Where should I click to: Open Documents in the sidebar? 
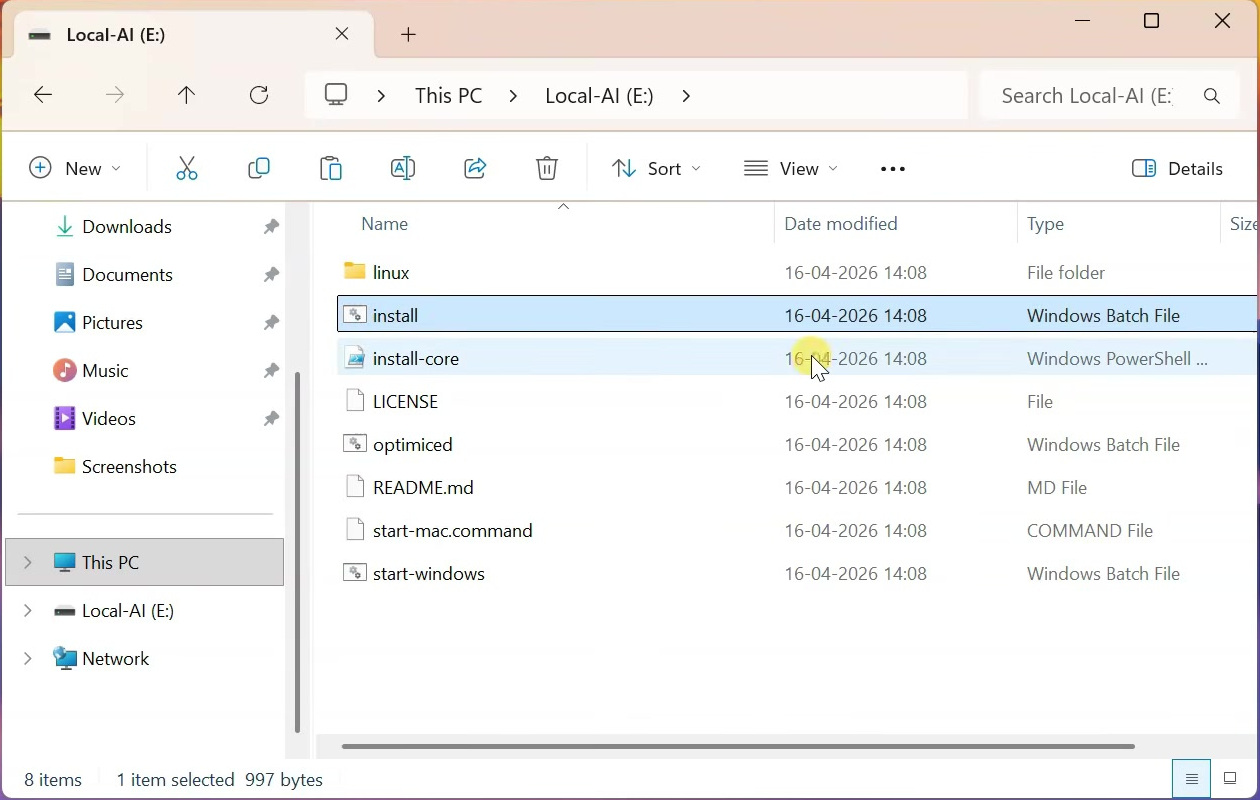point(127,275)
